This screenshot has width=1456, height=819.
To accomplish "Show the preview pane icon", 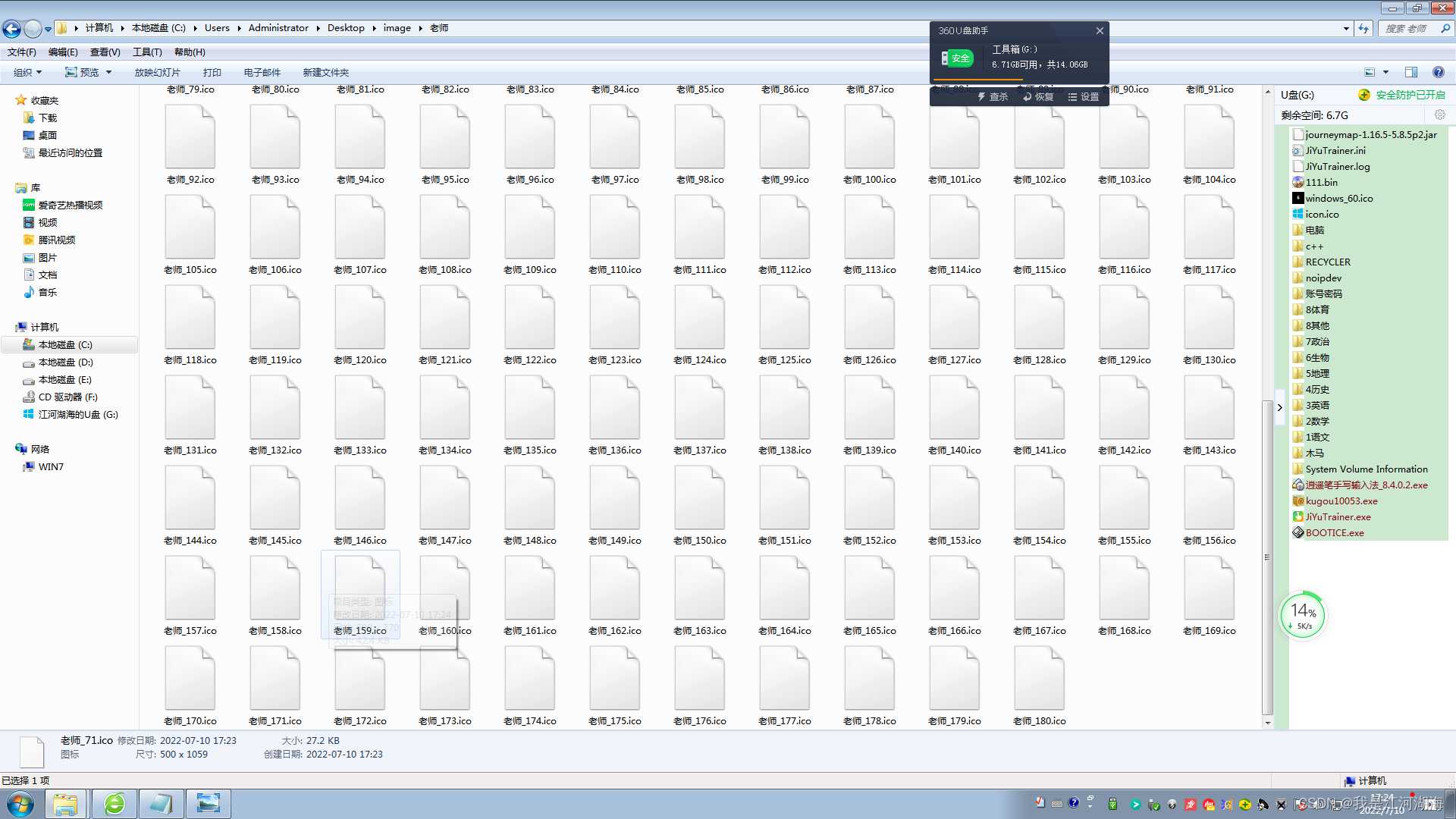I will point(1411,72).
